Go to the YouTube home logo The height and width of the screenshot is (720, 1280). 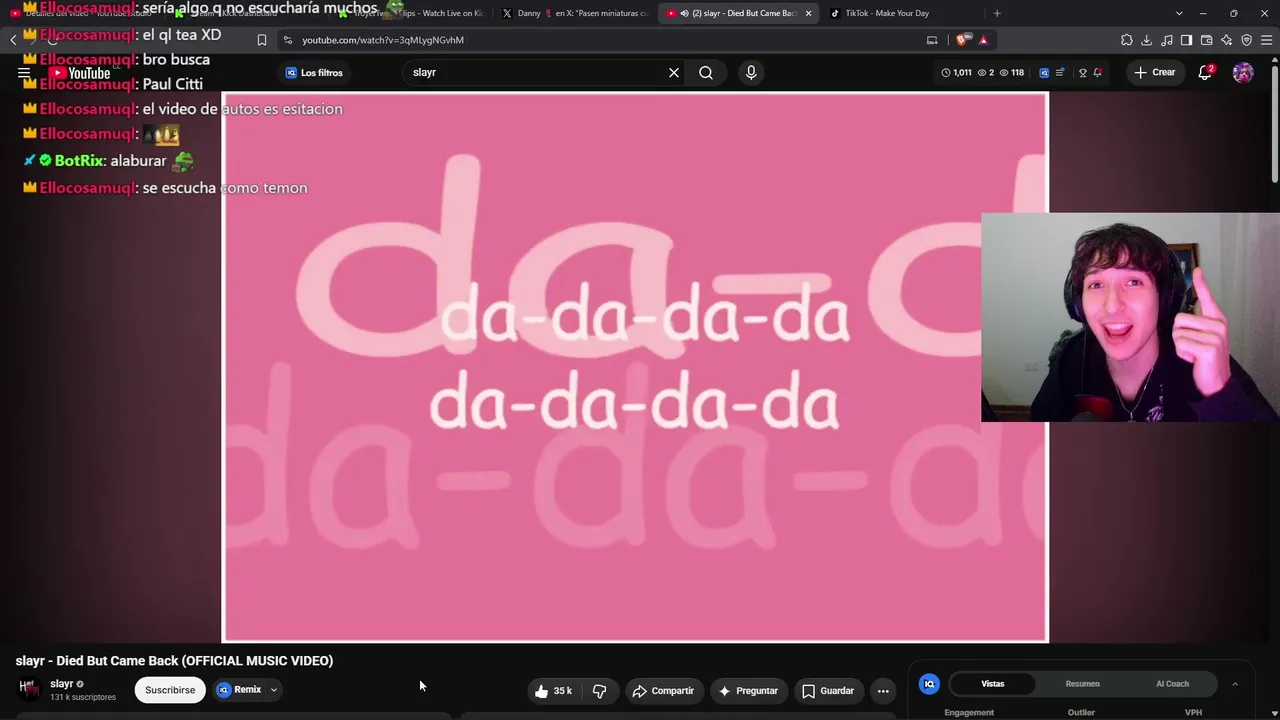[81, 73]
